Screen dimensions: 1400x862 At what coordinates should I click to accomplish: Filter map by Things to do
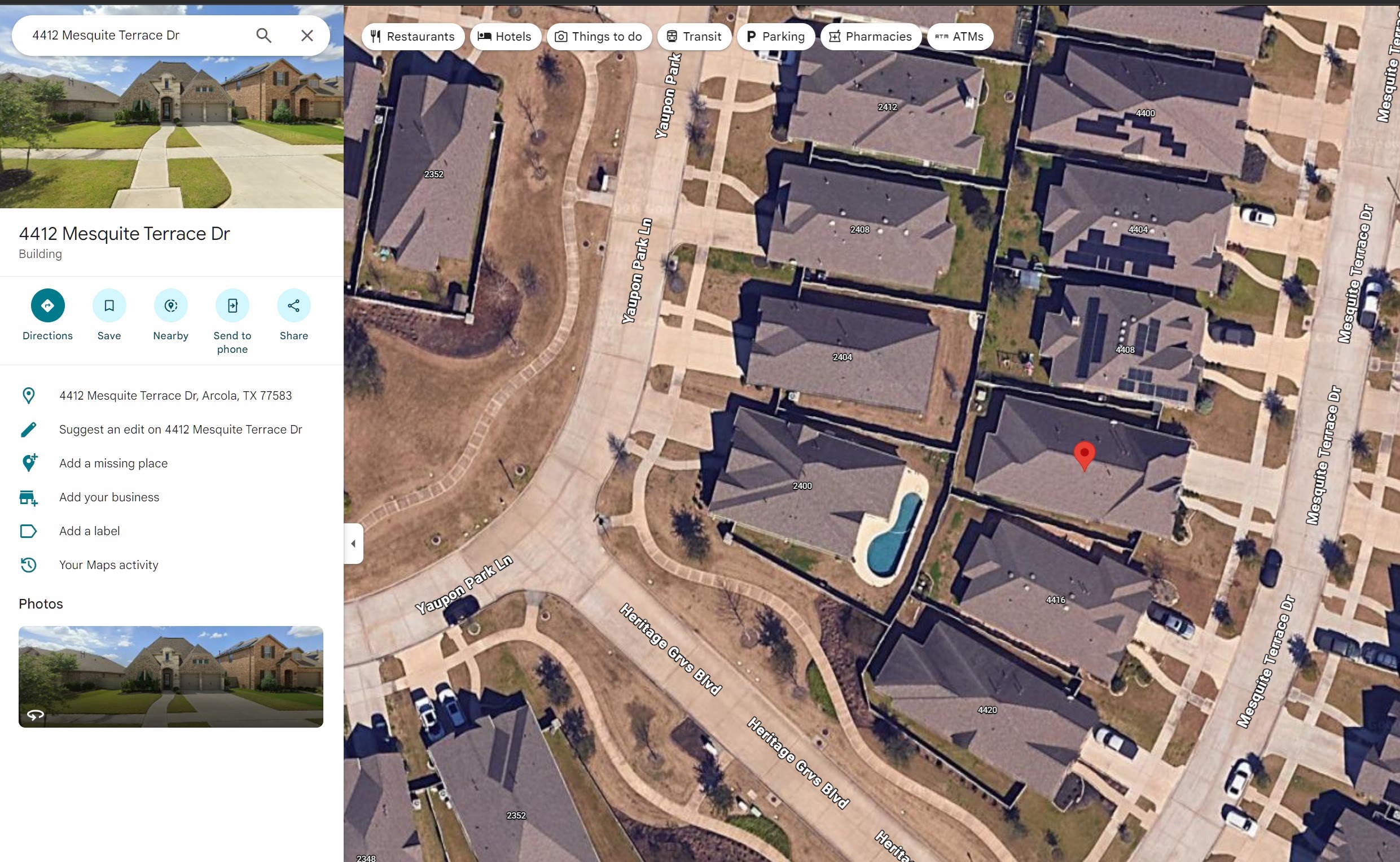[x=599, y=37]
